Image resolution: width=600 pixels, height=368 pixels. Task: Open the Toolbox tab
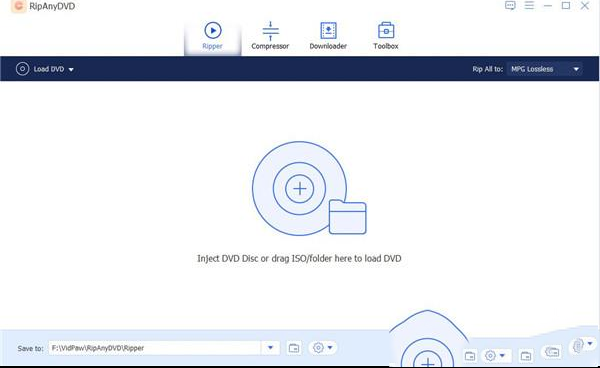386,36
